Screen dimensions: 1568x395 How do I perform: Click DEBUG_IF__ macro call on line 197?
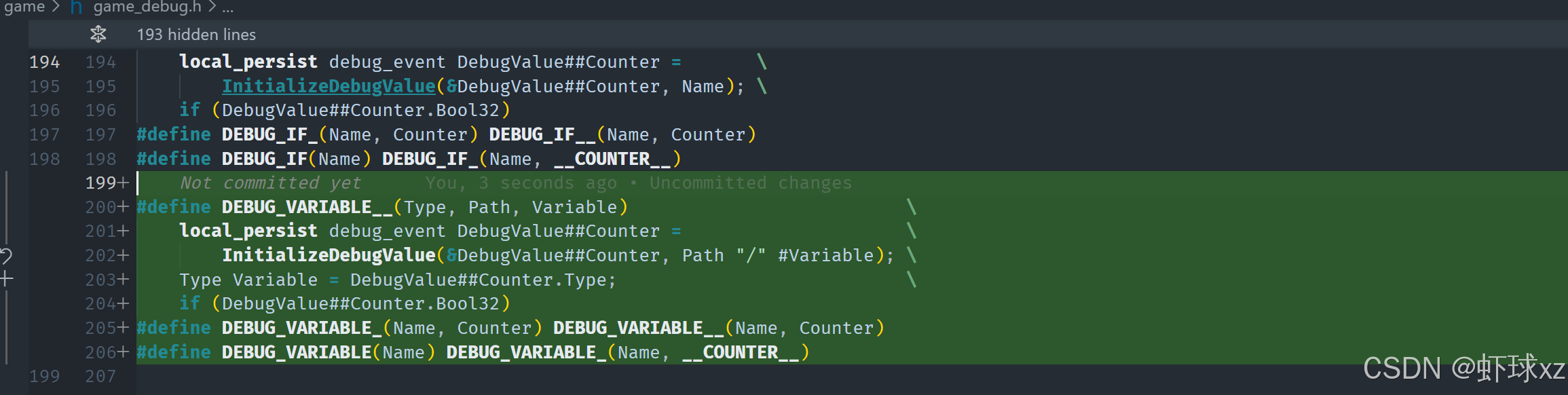point(542,134)
